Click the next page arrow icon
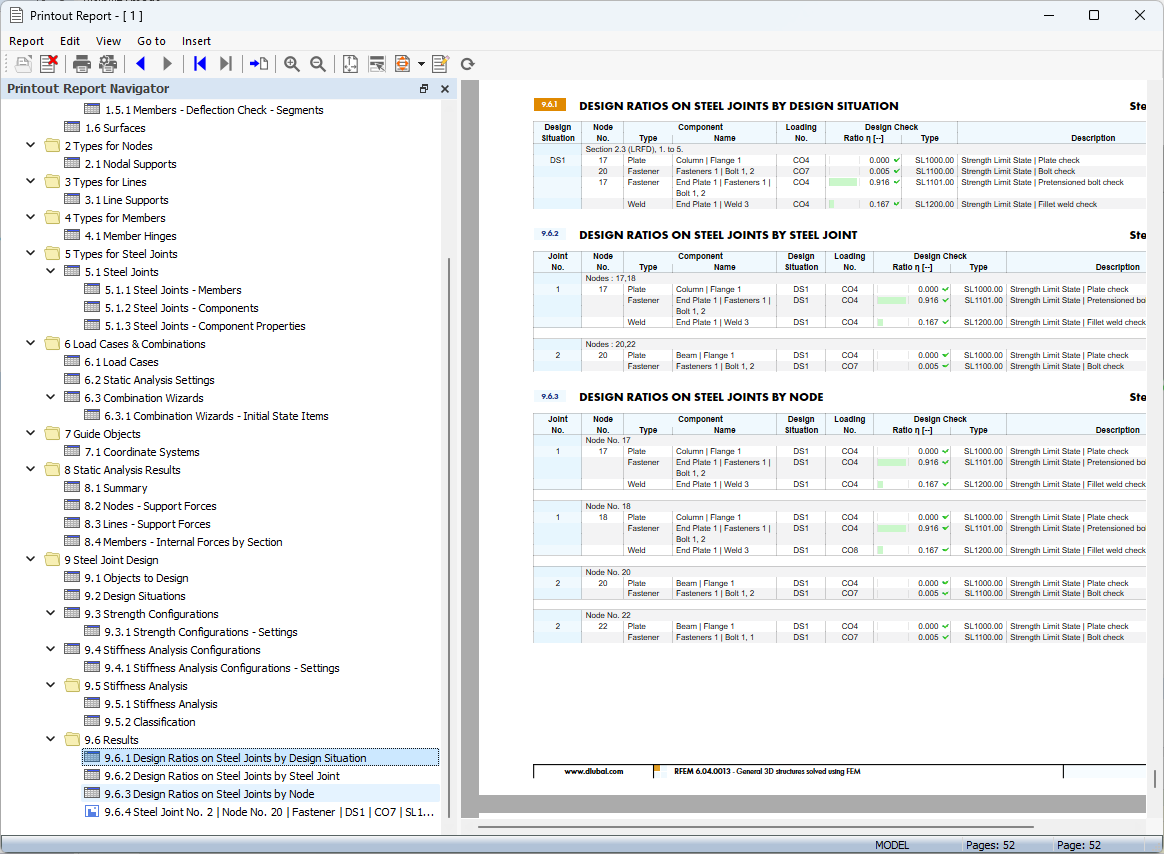 (x=167, y=63)
